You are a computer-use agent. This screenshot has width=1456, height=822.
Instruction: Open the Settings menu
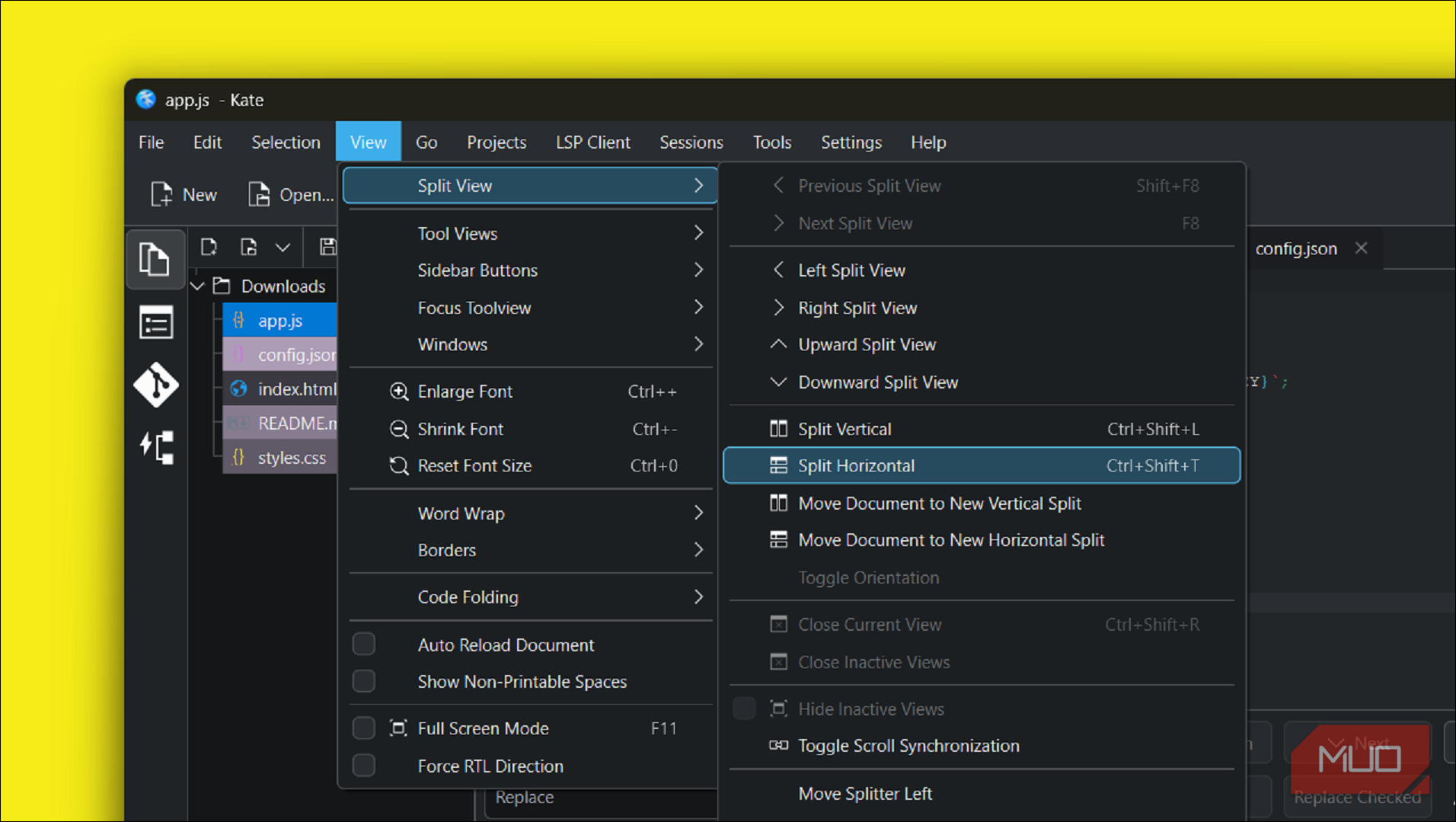tap(851, 142)
